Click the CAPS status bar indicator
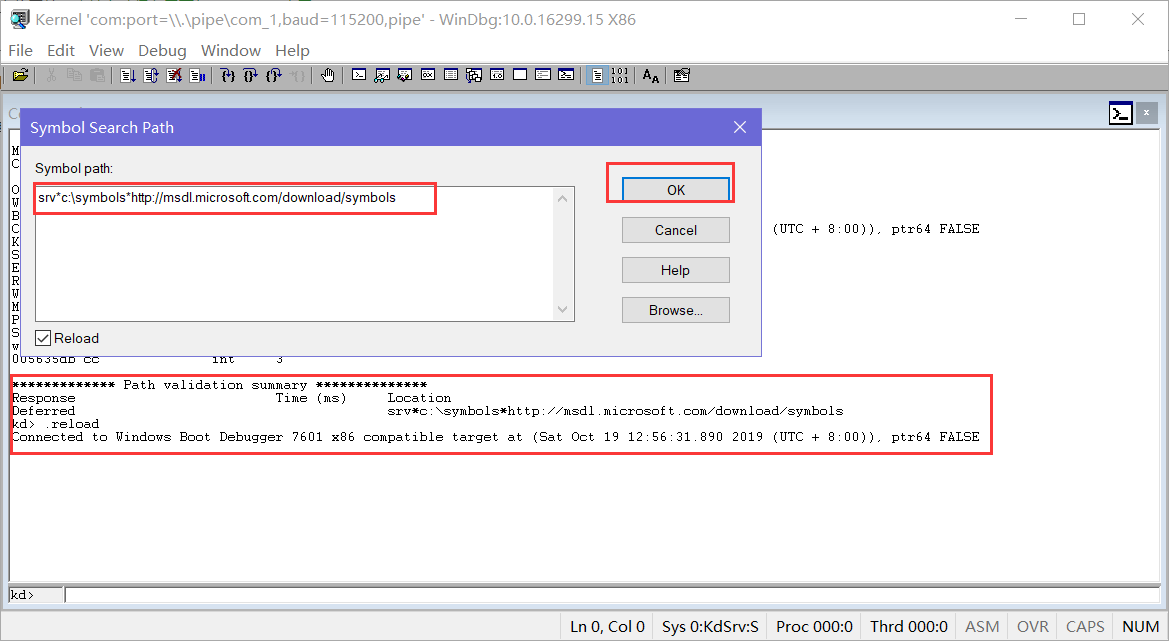1169x641 pixels. tap(1085, 627)
